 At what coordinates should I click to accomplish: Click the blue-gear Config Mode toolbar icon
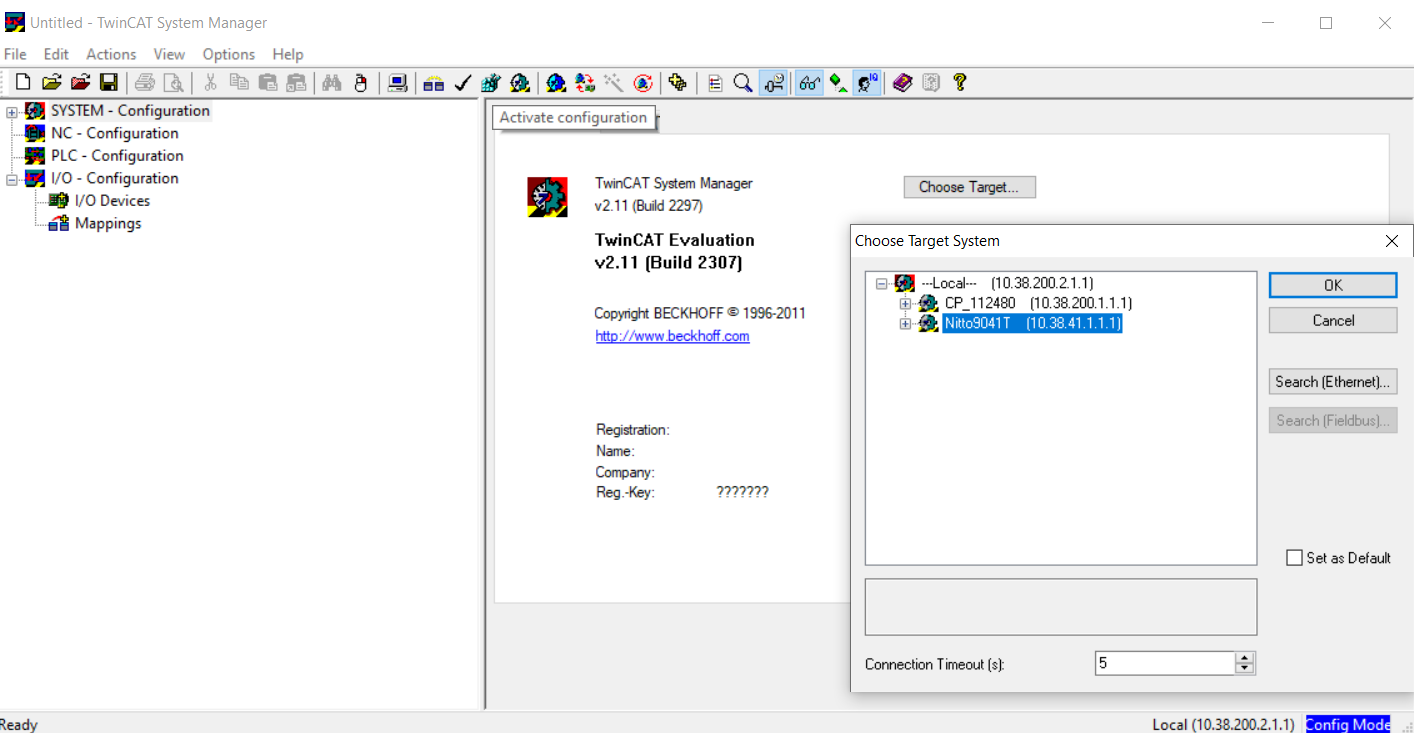556,83
